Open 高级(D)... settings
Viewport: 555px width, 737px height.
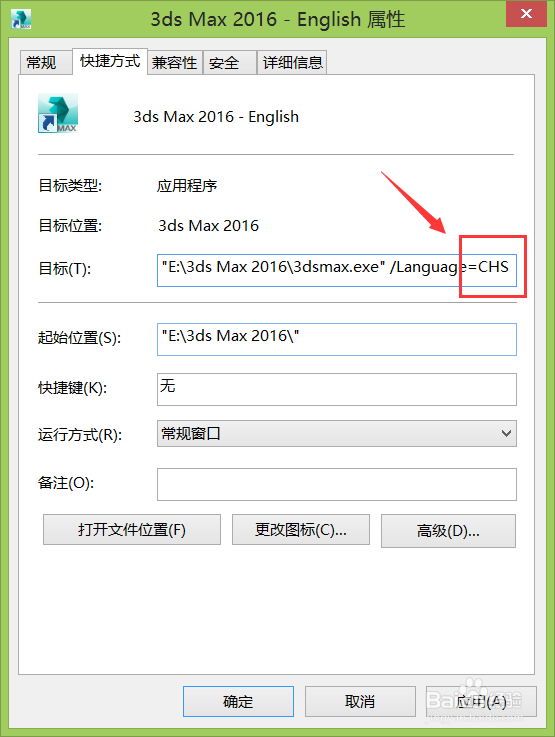(x=448, y=531)
